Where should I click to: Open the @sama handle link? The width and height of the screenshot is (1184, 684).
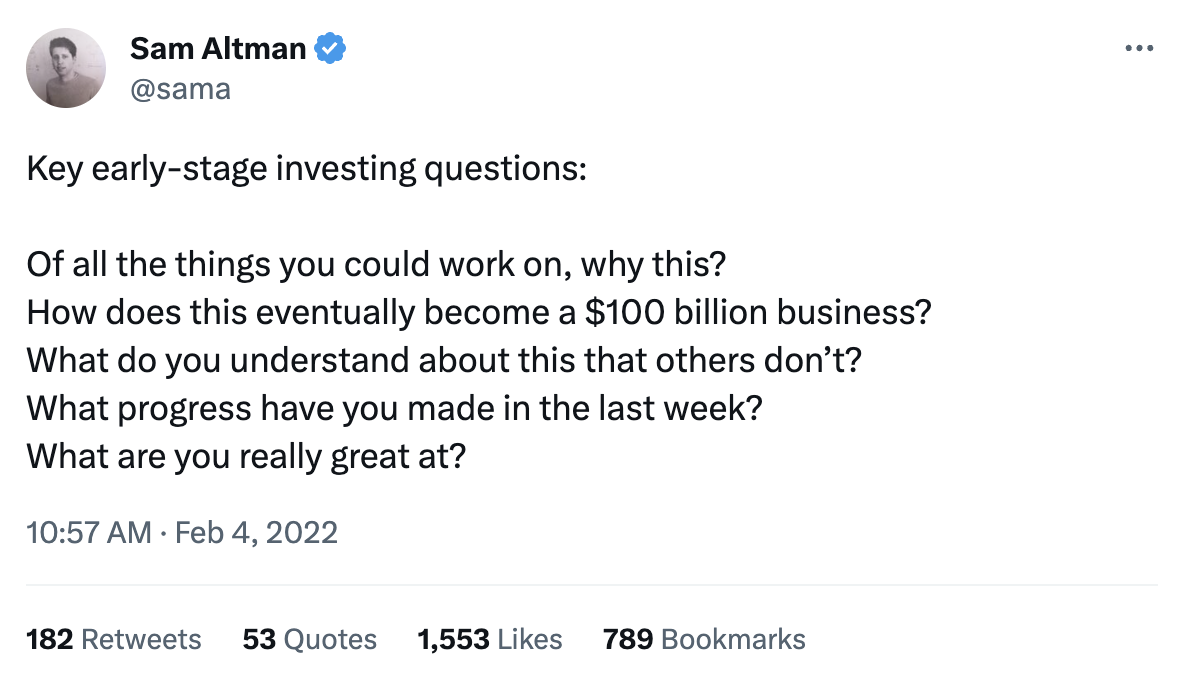pyautogui.click(x=180, y=88)
